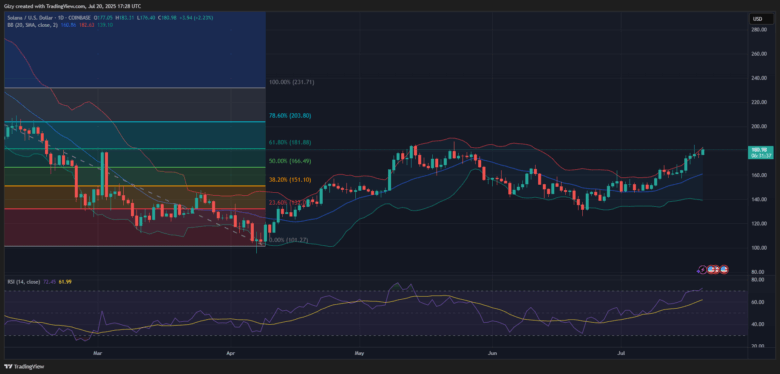
Task: Click the May label on the time axis
Action: pyautogui.click(x=360, y=355)
